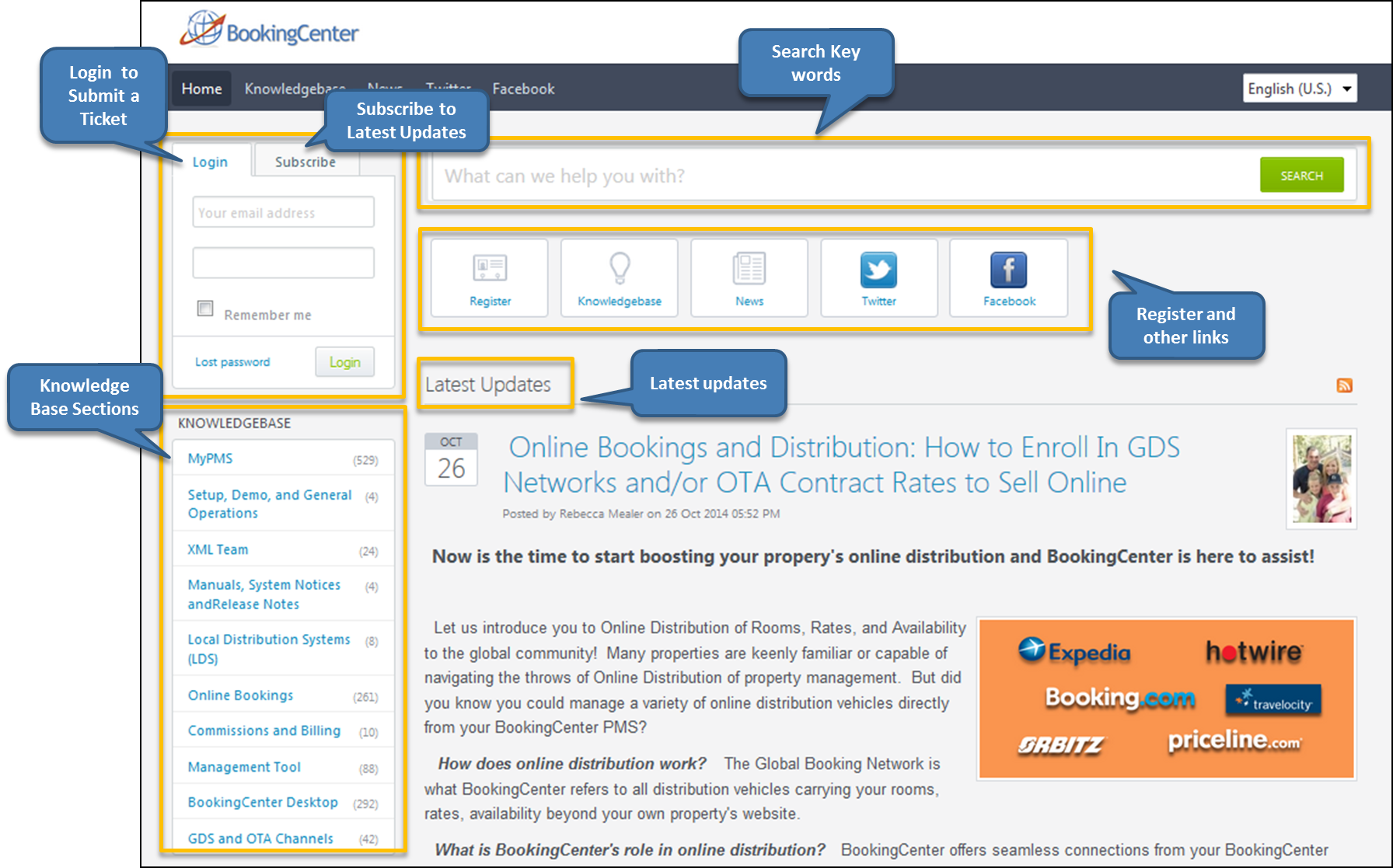Click the Twitter bird icon
This screenshot has height=868, width=1393.
(878, 270)
